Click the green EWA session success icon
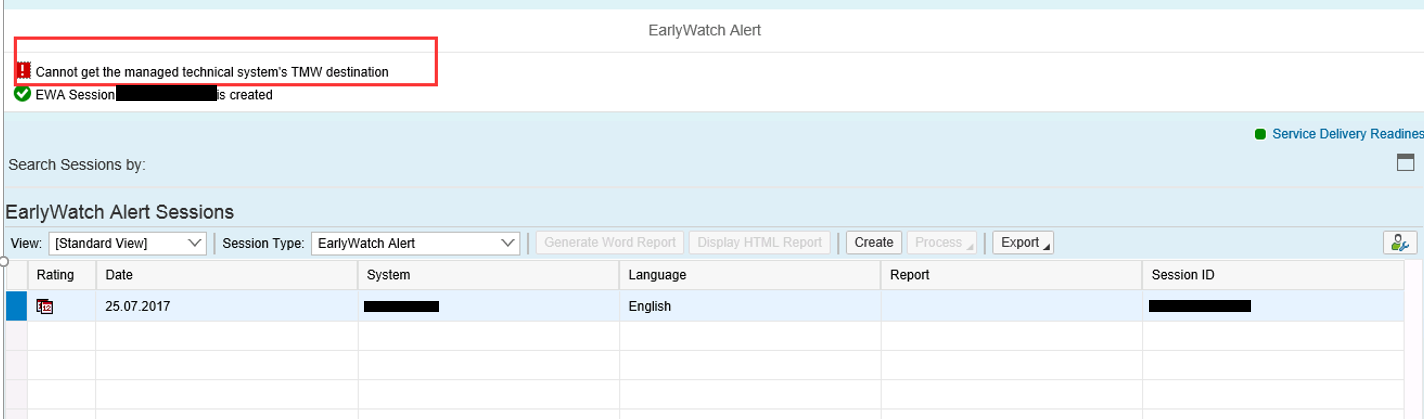The height and width of the screenshot is (419, 1424). pos(22,95)
